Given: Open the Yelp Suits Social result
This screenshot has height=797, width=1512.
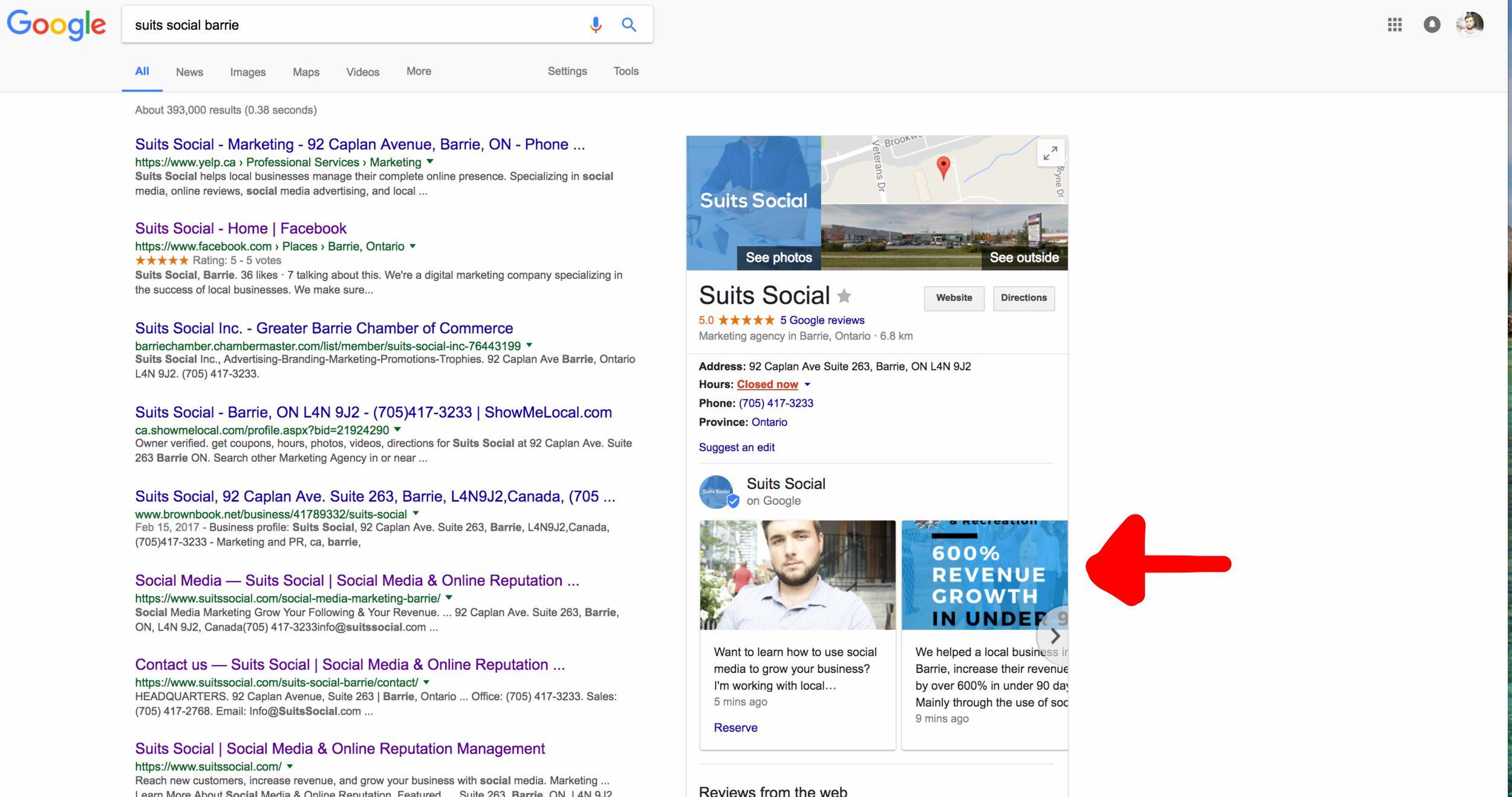Looking at the screenshot, I should (360, 145).
